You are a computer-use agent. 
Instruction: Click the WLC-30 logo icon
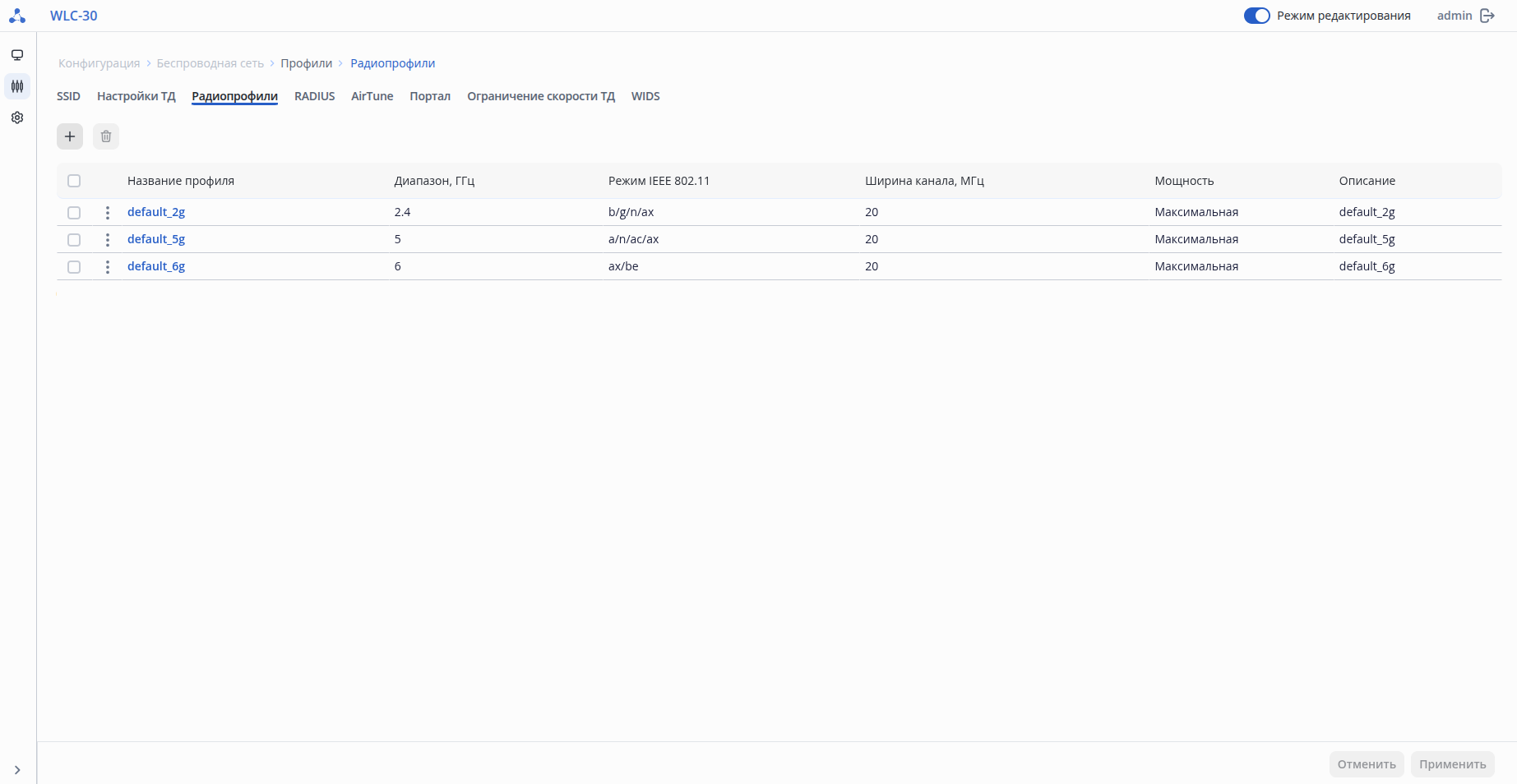[x=17, y=16]
